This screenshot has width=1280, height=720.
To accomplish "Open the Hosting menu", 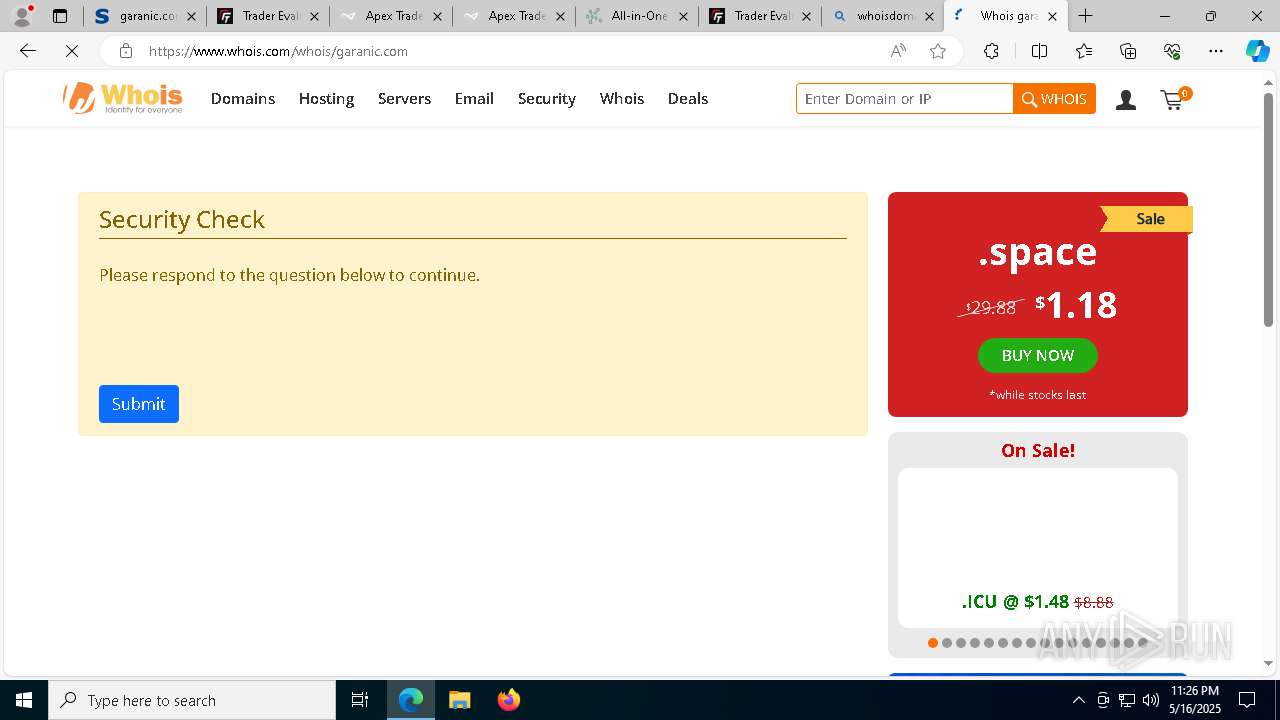I will [x=326, y=98].
